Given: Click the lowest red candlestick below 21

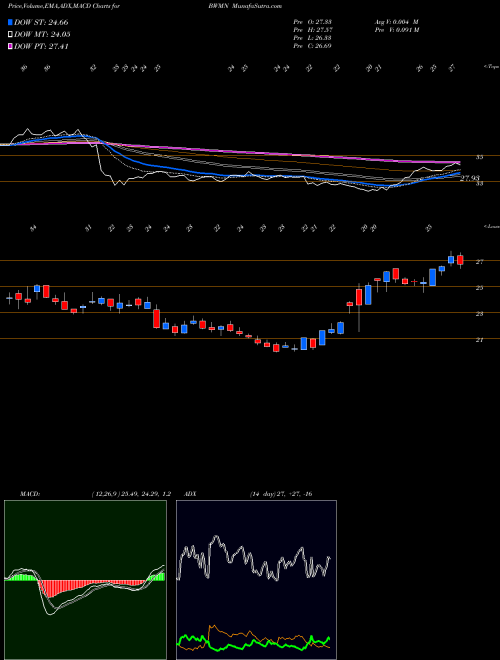Looking at the screenshot, I should [276, 348].
